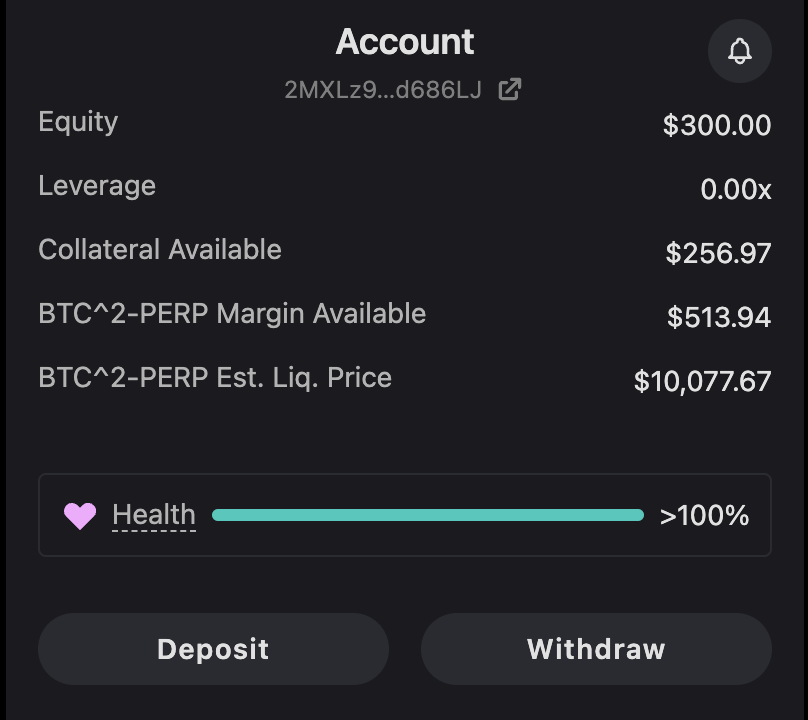
Task: Click the Deposit button
Action: click(213, 649)
